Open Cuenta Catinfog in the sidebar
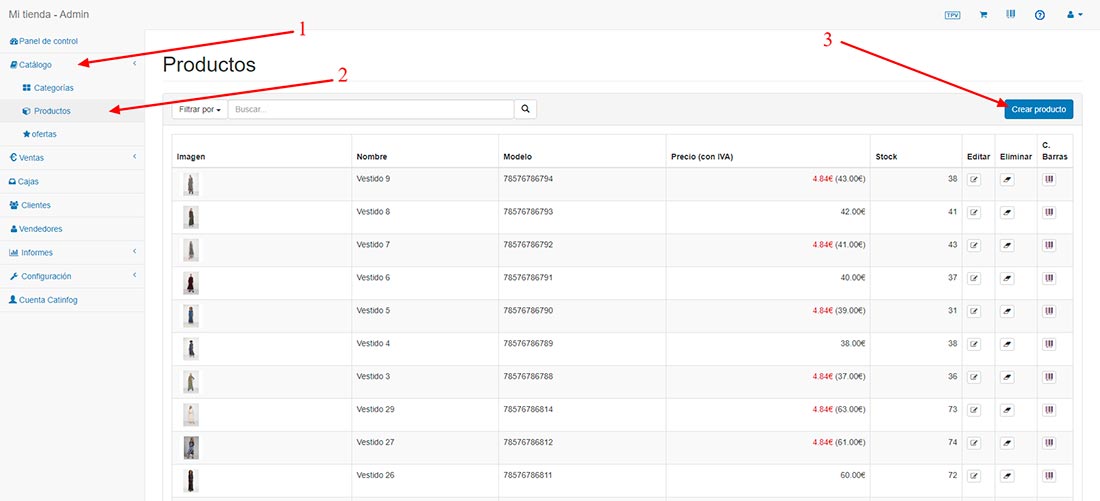 coord(43,300)
